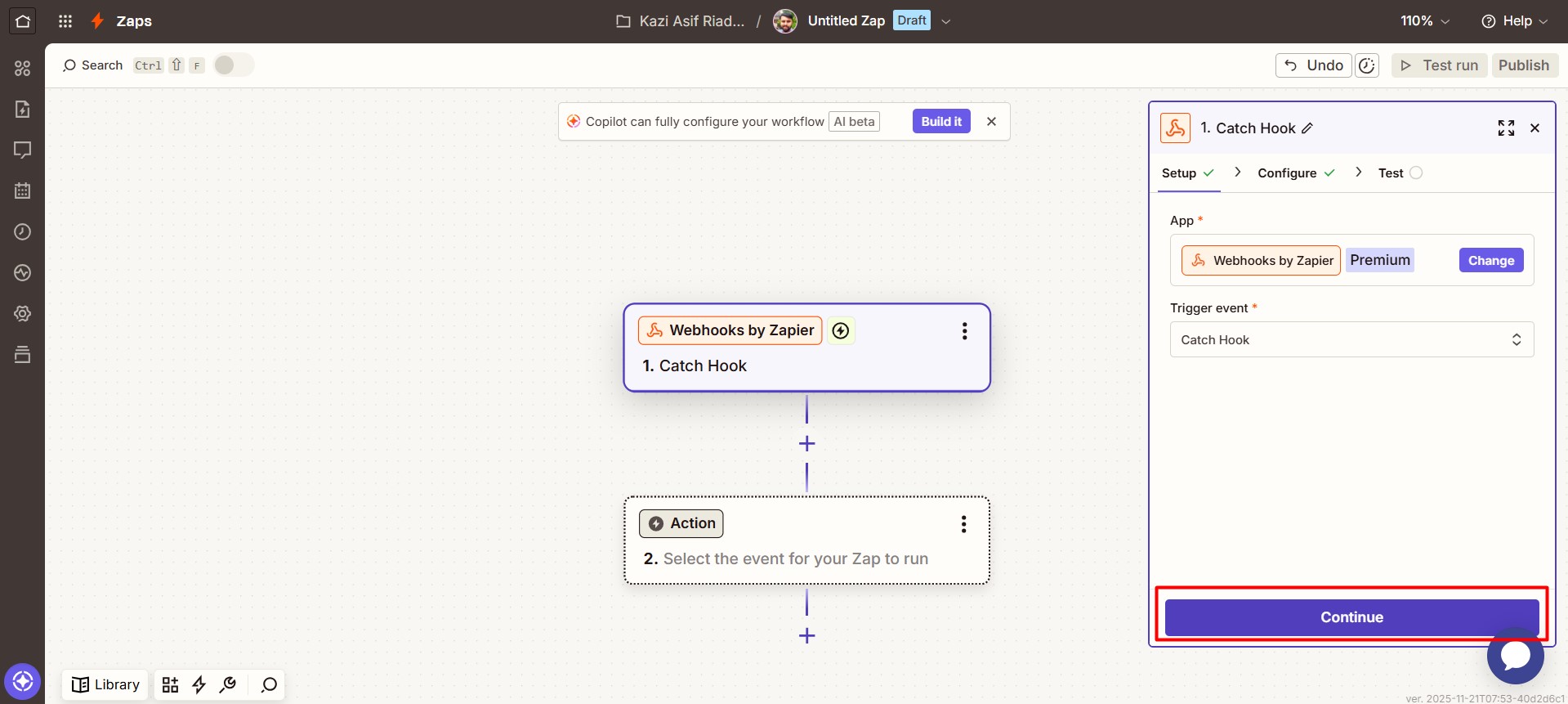Expand the 110% zoom level dropdown

pos(1425,21)
